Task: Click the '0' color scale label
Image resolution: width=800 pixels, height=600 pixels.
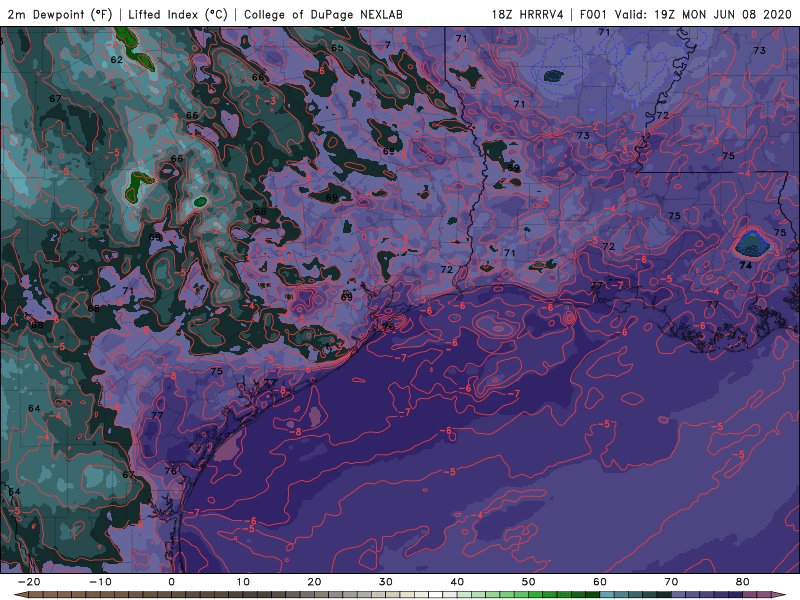Action: coord(171,582)
